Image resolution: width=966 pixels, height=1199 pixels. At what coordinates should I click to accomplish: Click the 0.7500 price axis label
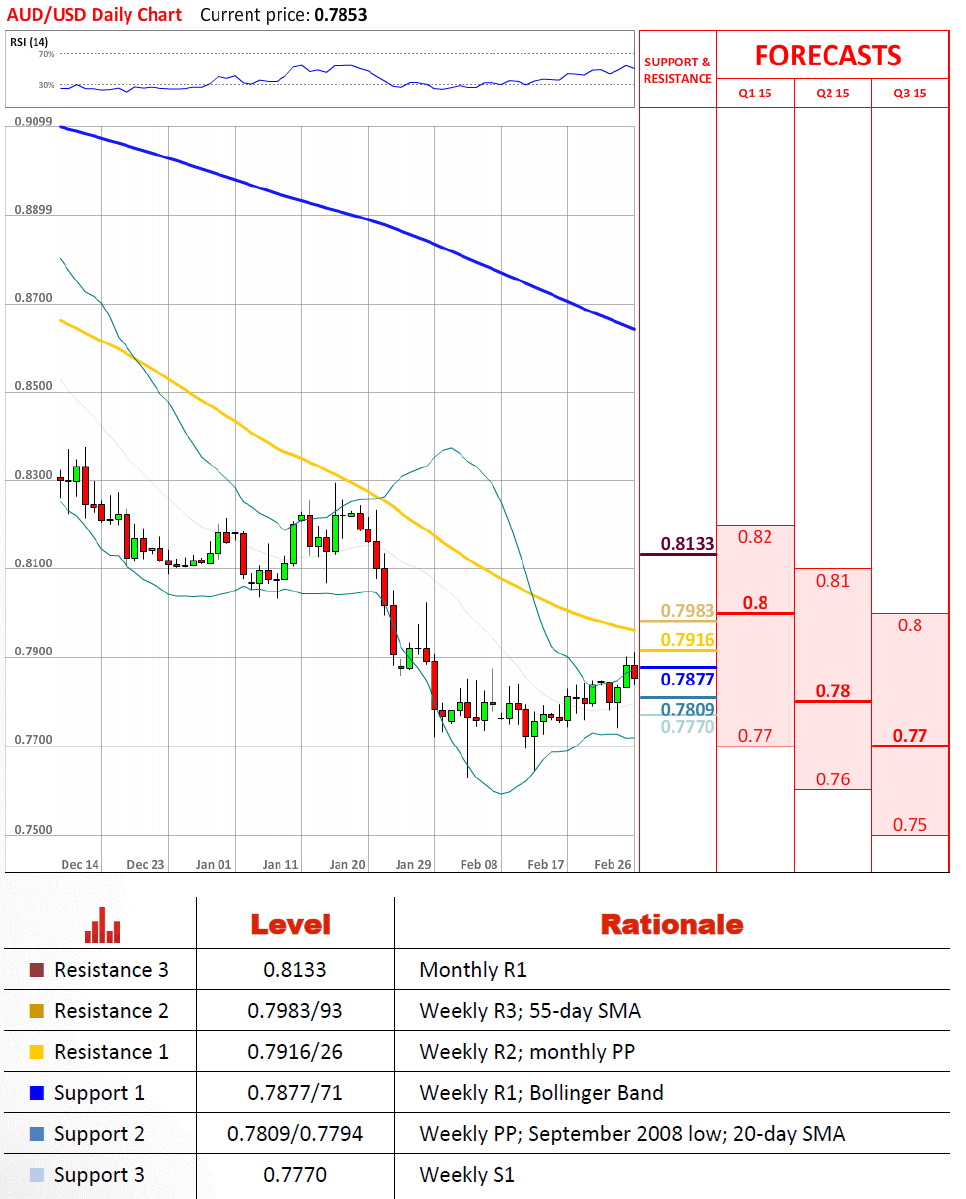(x=34, y=830)
